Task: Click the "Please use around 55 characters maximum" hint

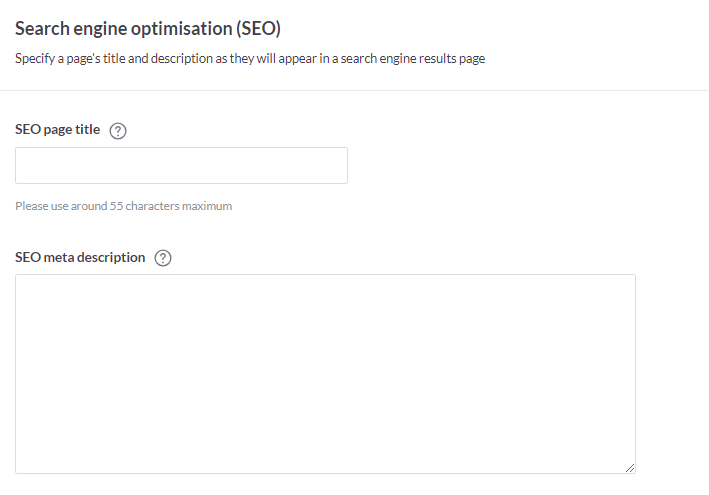Action: coord(123,206)
